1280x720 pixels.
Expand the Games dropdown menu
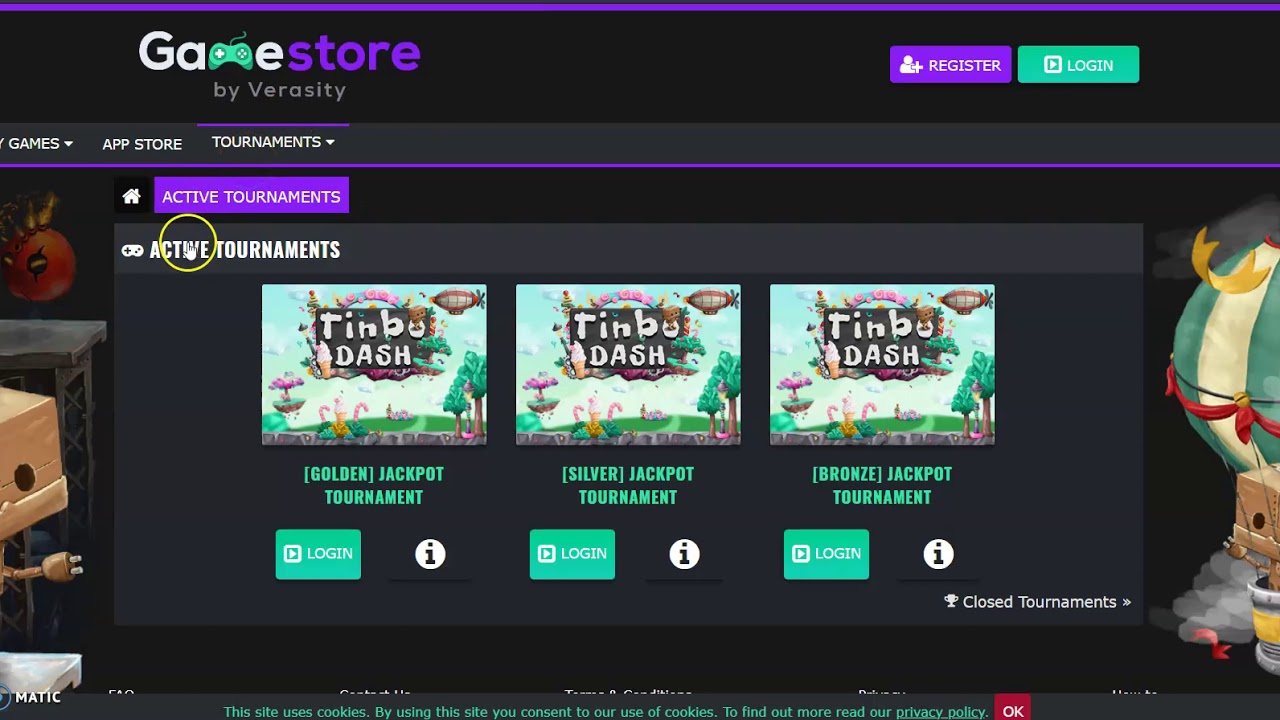pyautogui.click(x=36, y=144)
